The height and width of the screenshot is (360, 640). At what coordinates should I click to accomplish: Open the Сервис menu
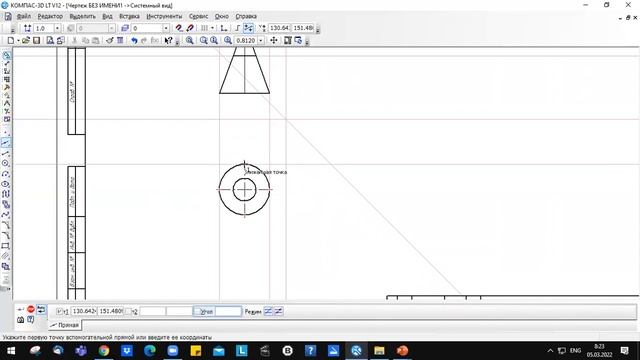198,16
